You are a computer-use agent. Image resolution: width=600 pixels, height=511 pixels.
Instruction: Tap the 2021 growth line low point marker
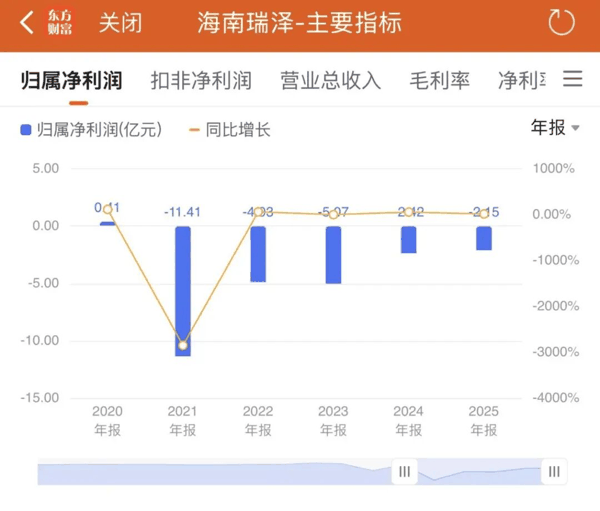coord(183,346)
